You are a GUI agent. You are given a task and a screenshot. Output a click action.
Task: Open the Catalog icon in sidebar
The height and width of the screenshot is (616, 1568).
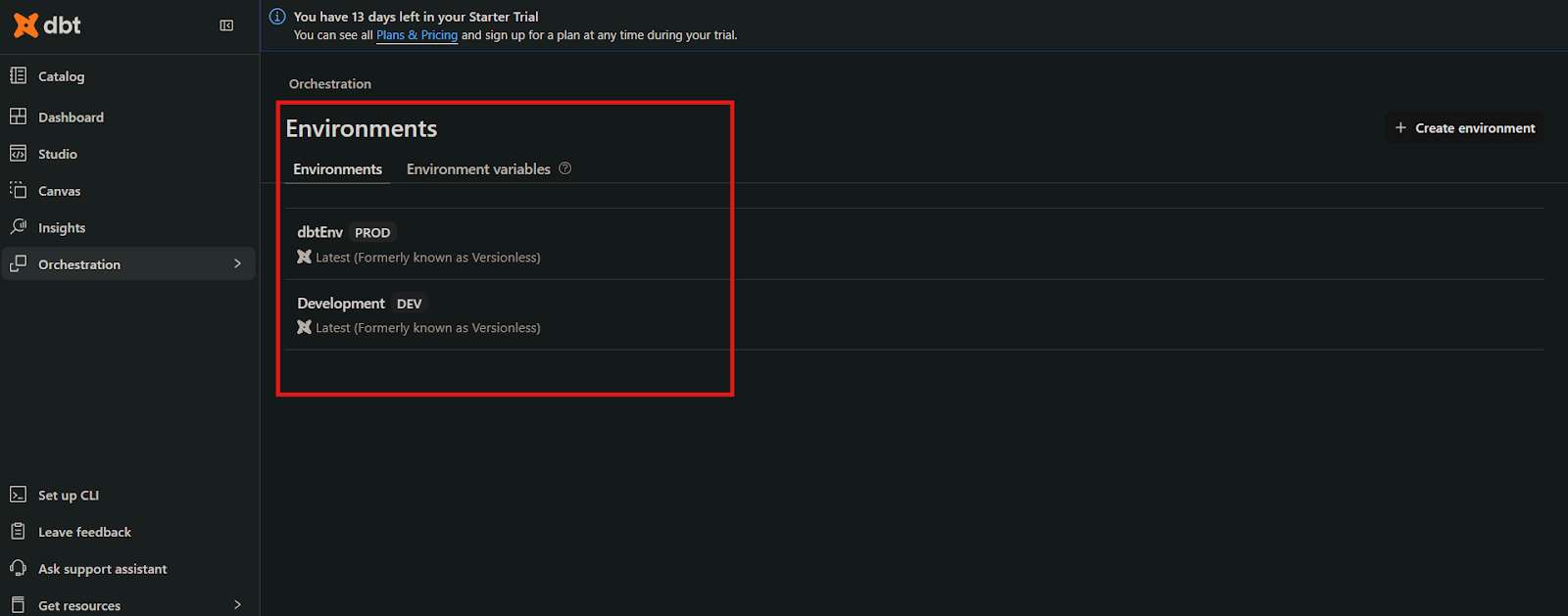[x=18, y=75]
